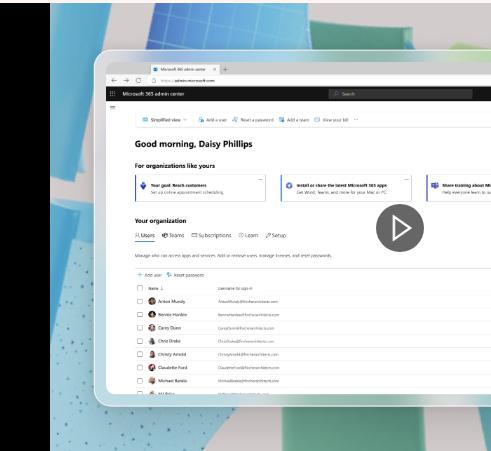Select the Chris Drake checkbox

click(x=140, y=341)
